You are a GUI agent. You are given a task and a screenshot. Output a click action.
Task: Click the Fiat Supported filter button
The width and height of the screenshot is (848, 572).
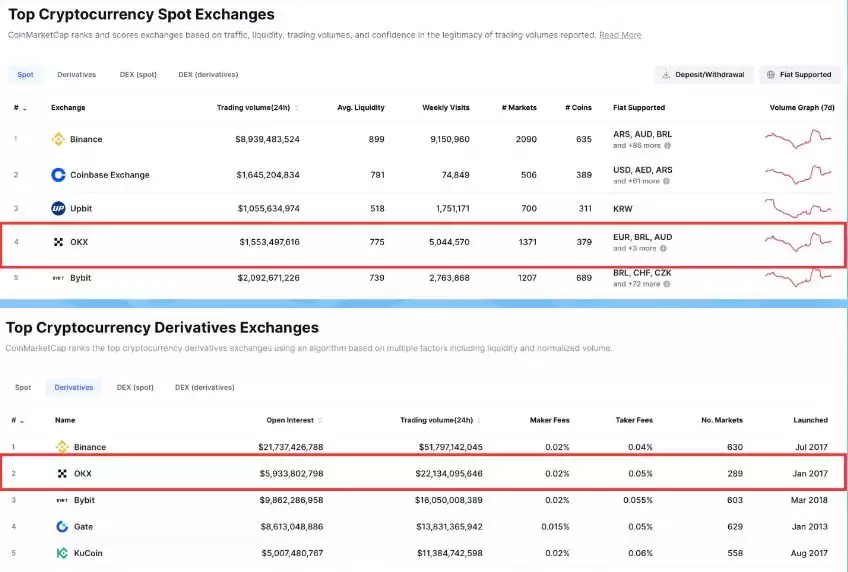click(799, 74)
